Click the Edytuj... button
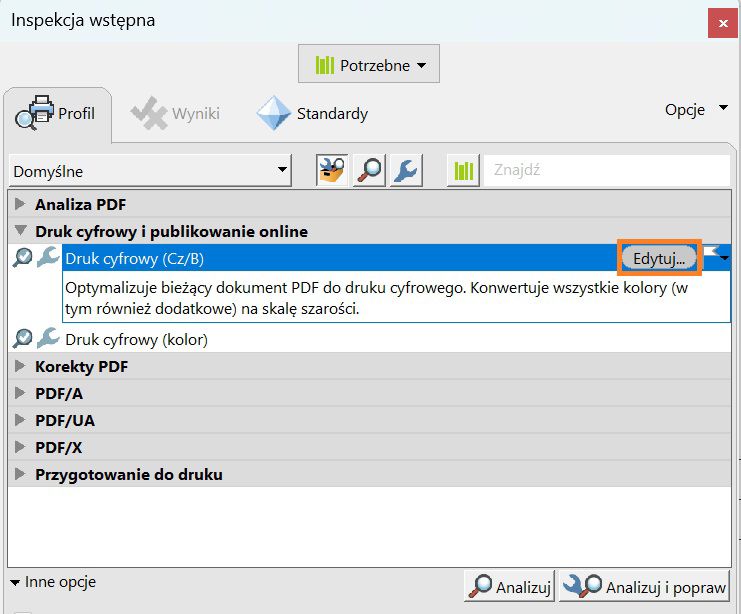Screen dimensions: 741x614 point(659,259)
